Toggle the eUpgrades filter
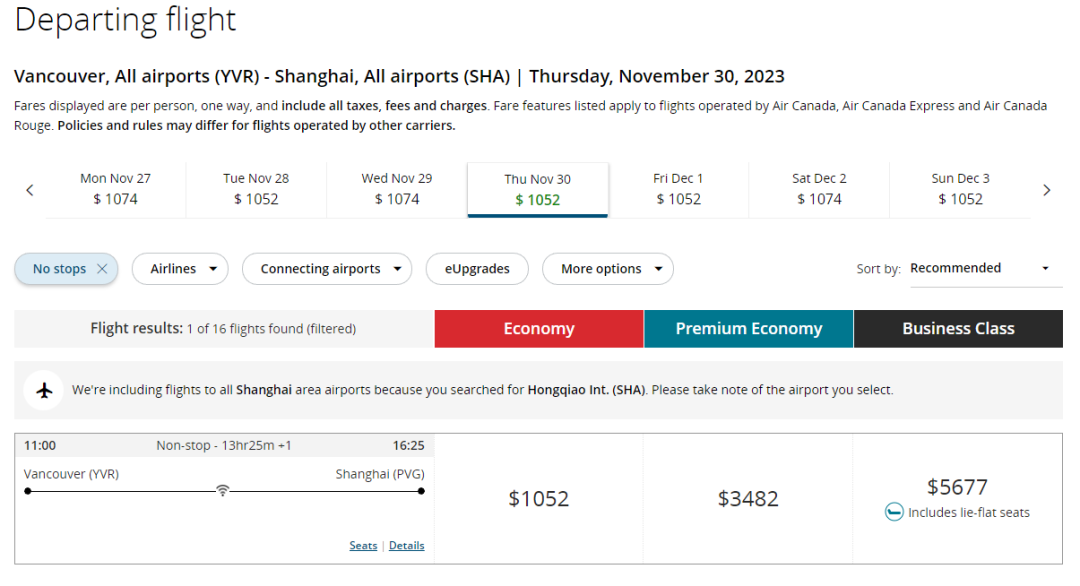 (x=476, y=269)
